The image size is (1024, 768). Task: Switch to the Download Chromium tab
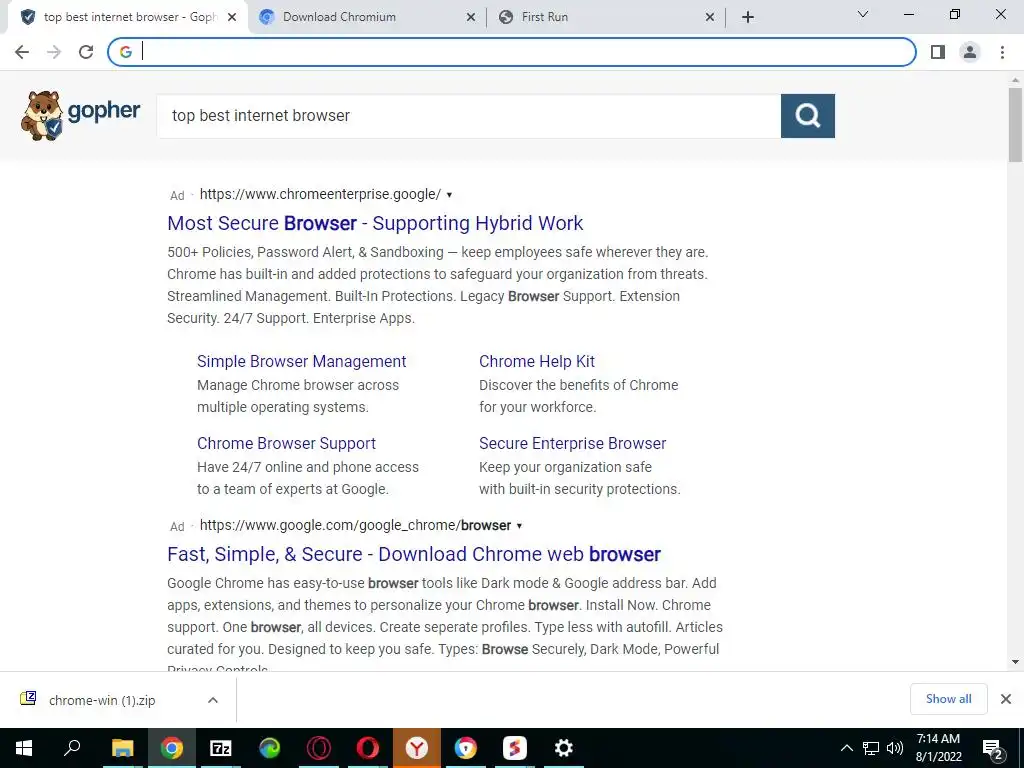click(x=368, y=18)
